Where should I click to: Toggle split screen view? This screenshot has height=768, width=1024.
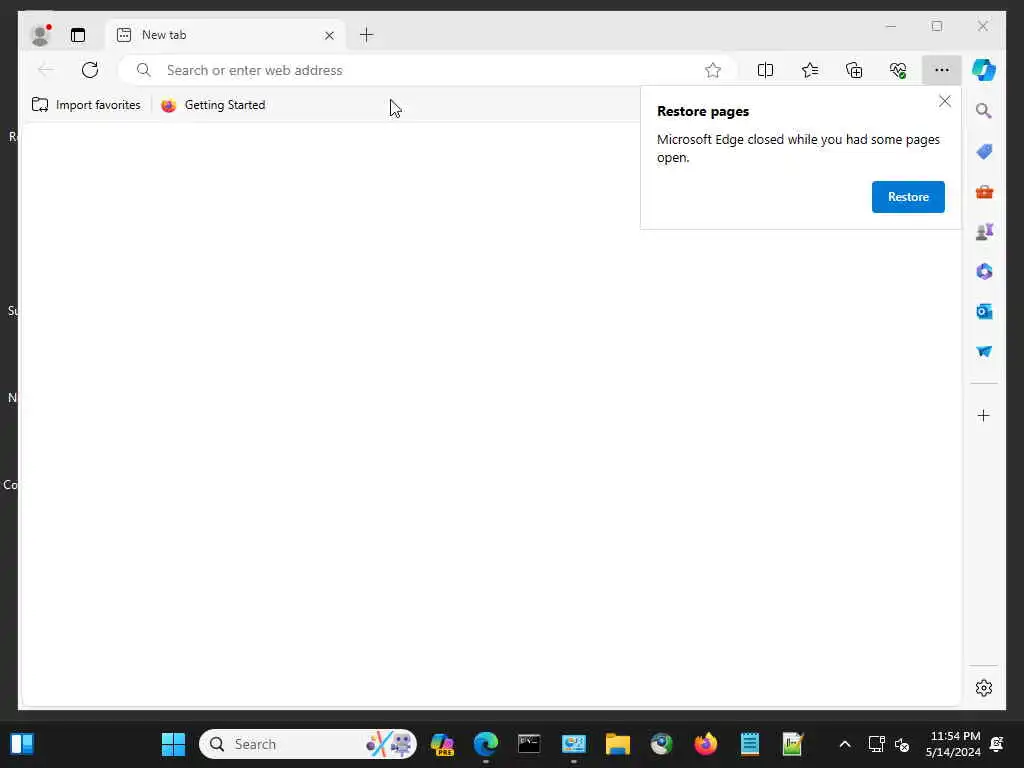pos(765,70)
